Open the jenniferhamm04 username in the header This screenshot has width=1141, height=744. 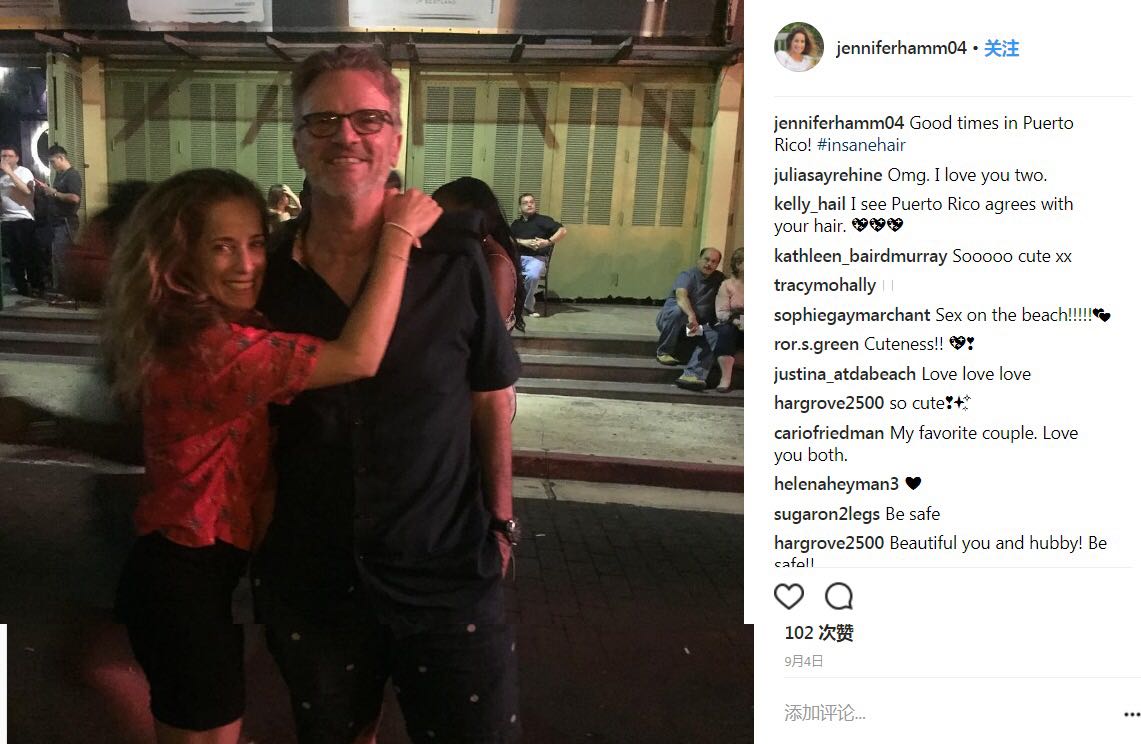coord(901,48)
